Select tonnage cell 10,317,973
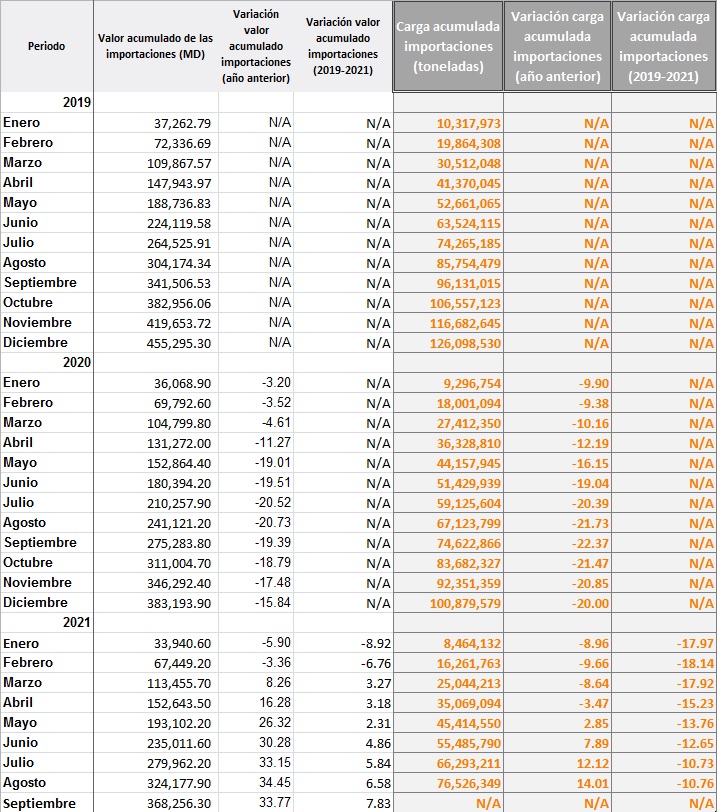The image size is (717, 812). point(448,123)
